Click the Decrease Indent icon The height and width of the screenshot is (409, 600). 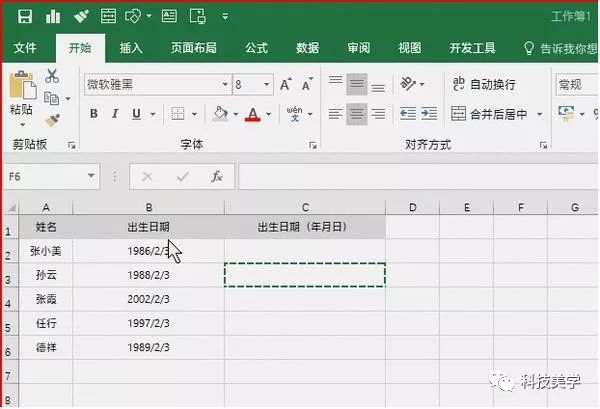(x=408, y=114)
